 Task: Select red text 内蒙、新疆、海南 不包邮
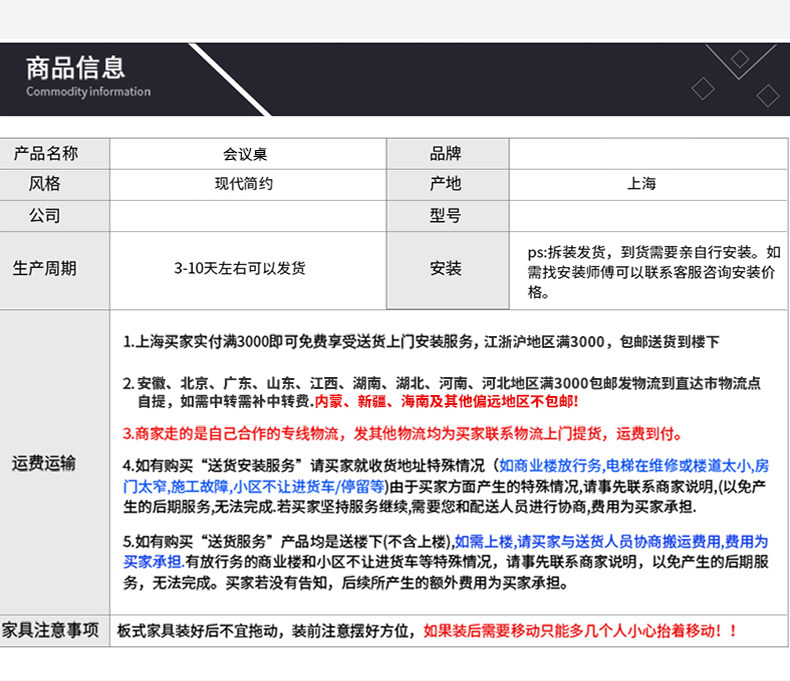(446, 401)
